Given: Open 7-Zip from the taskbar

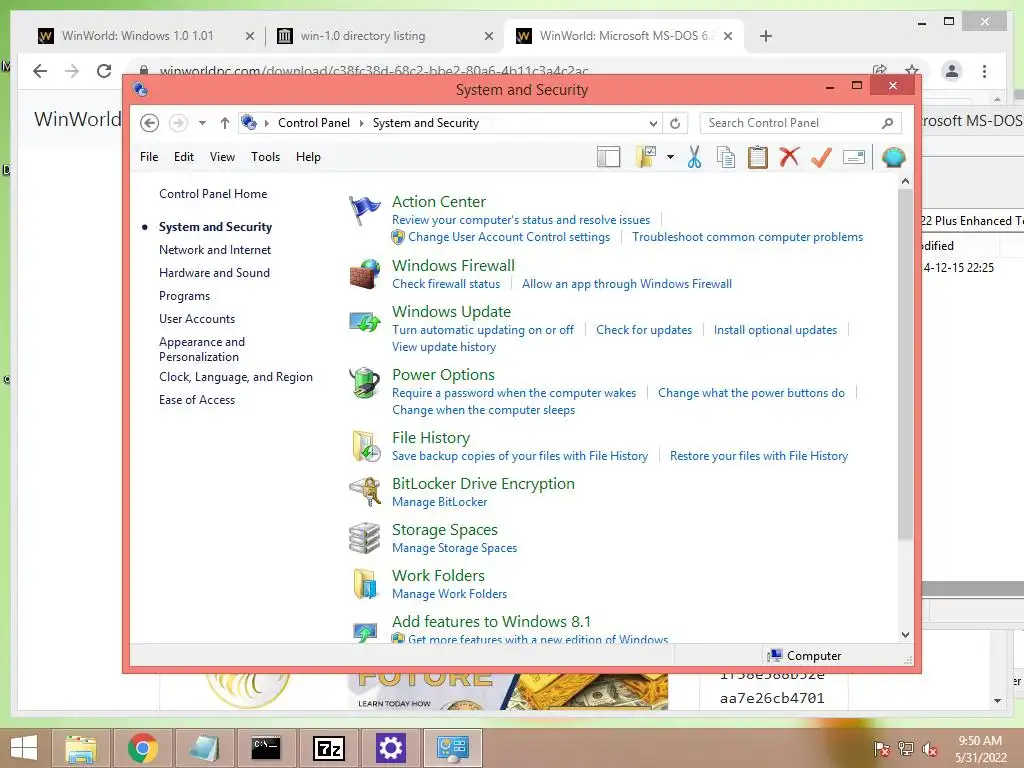Looking at the screenshot, I should [x=329, y=748].
